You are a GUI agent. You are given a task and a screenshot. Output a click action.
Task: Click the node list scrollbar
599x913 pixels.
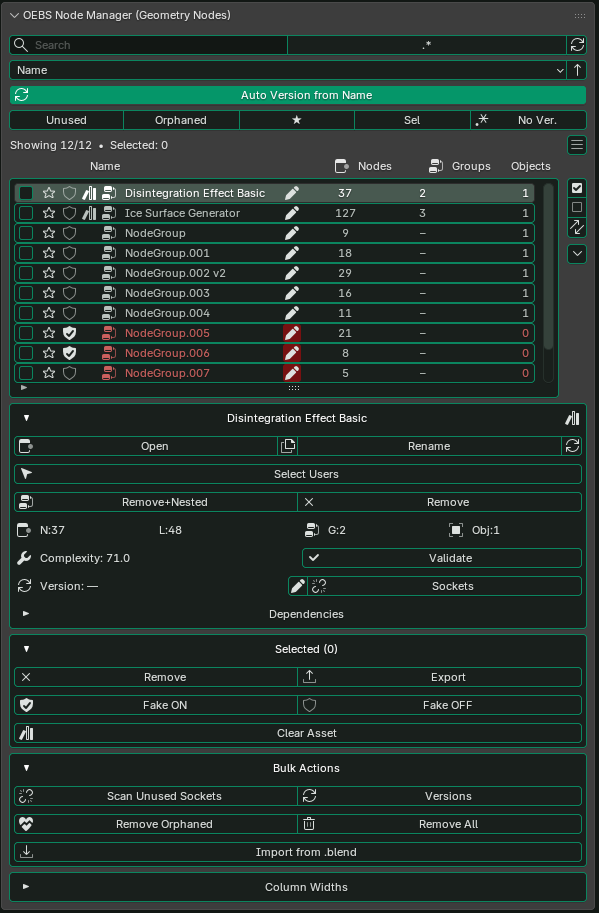click(x=548, y=266)
